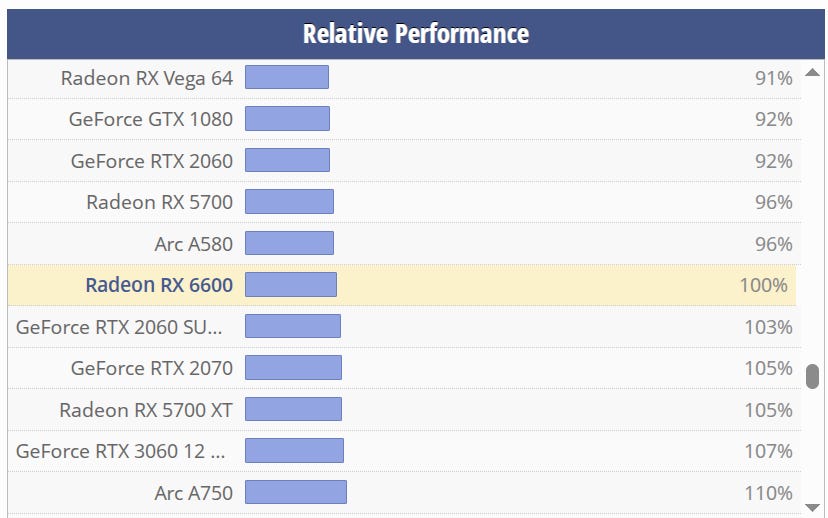Click the scroll down arrow
828x518 pixels.
pos(813,507)
